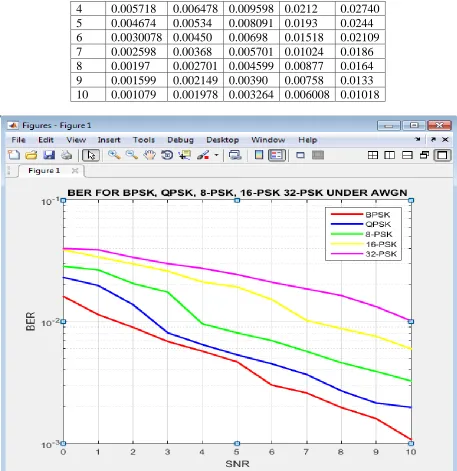Open the Desktop menu
This screenshot has height=471, width=457.
coord(223,140)
